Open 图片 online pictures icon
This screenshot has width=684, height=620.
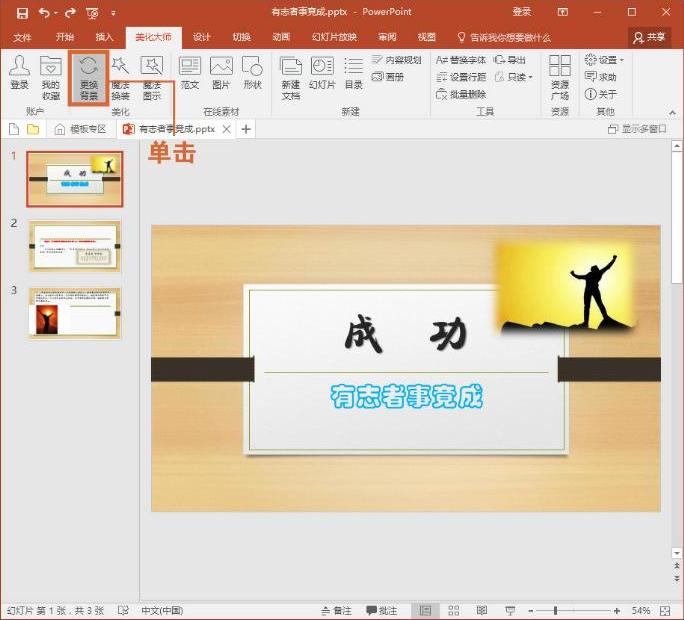click(221, 73)
